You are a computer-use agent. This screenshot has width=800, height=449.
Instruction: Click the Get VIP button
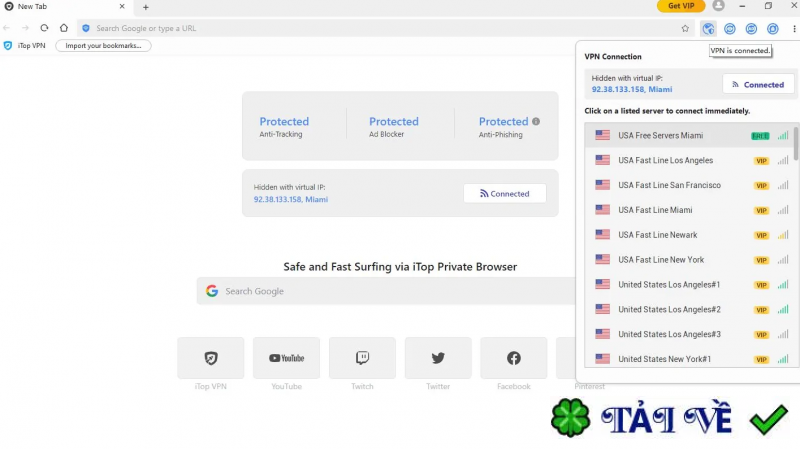click(681, 6)
